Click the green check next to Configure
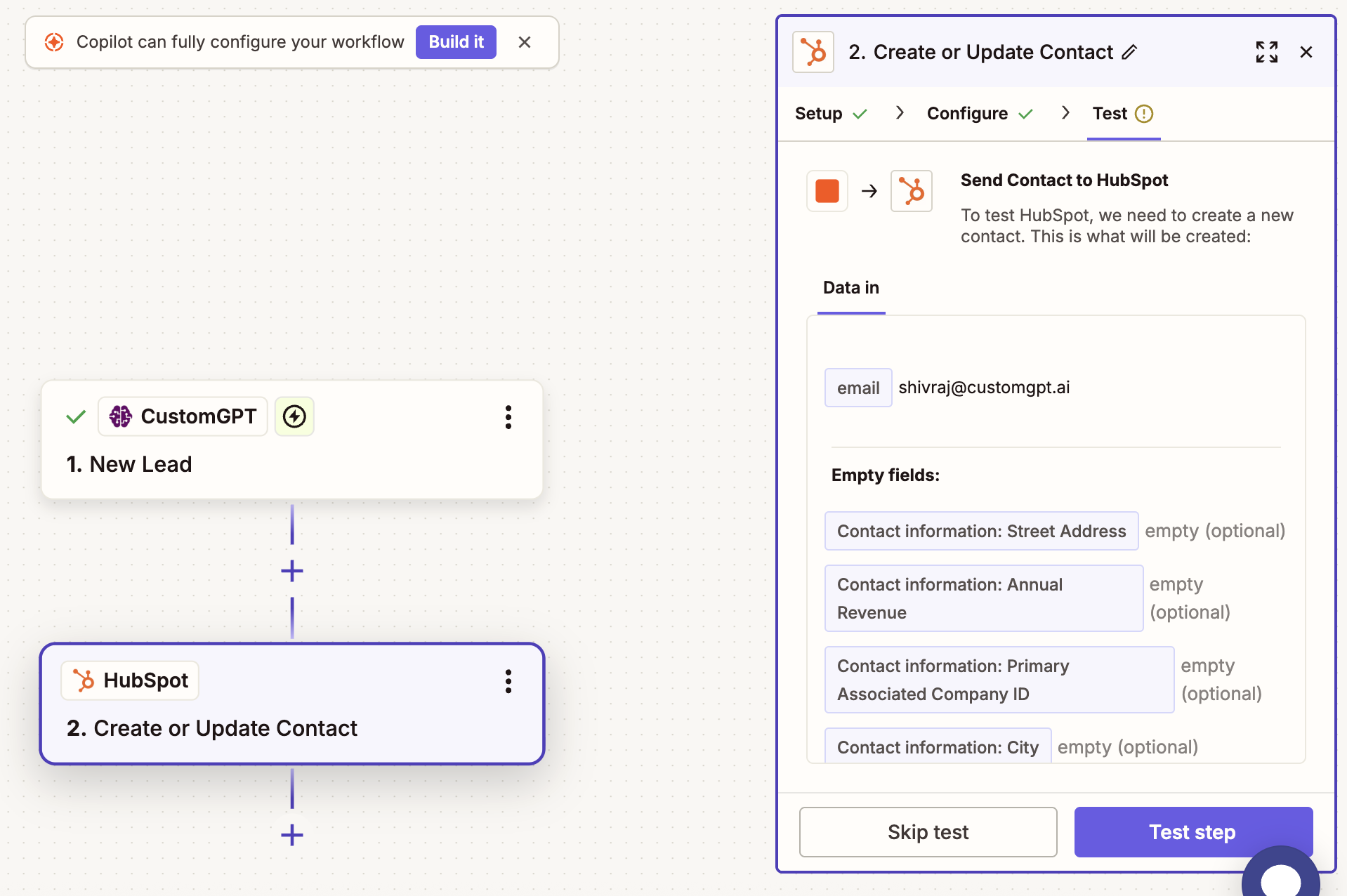Screen dimensions: 1347x896 1025,114
